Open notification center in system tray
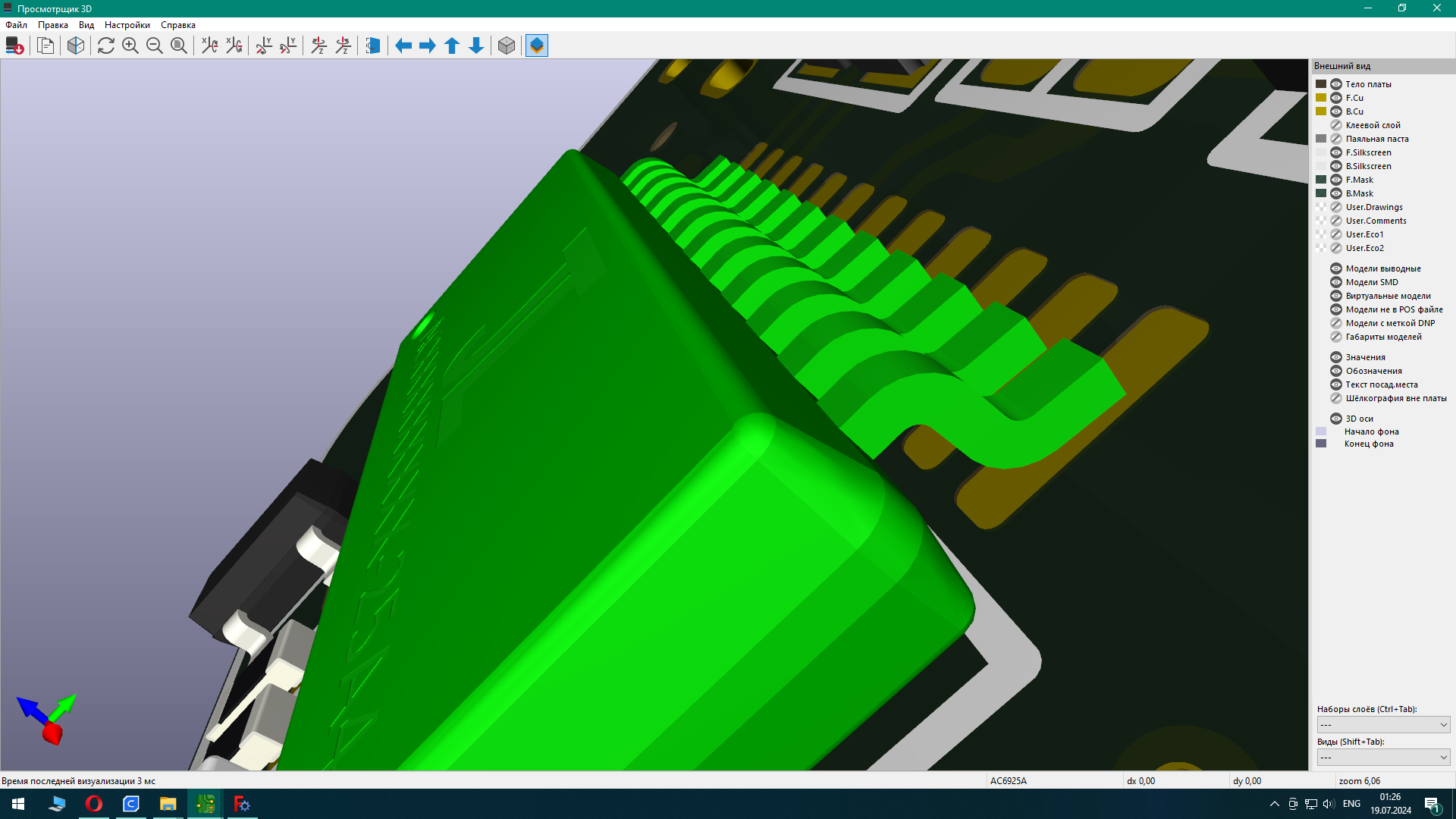This screenshot has height=819, width=1456. click(x=1432, y=804)
